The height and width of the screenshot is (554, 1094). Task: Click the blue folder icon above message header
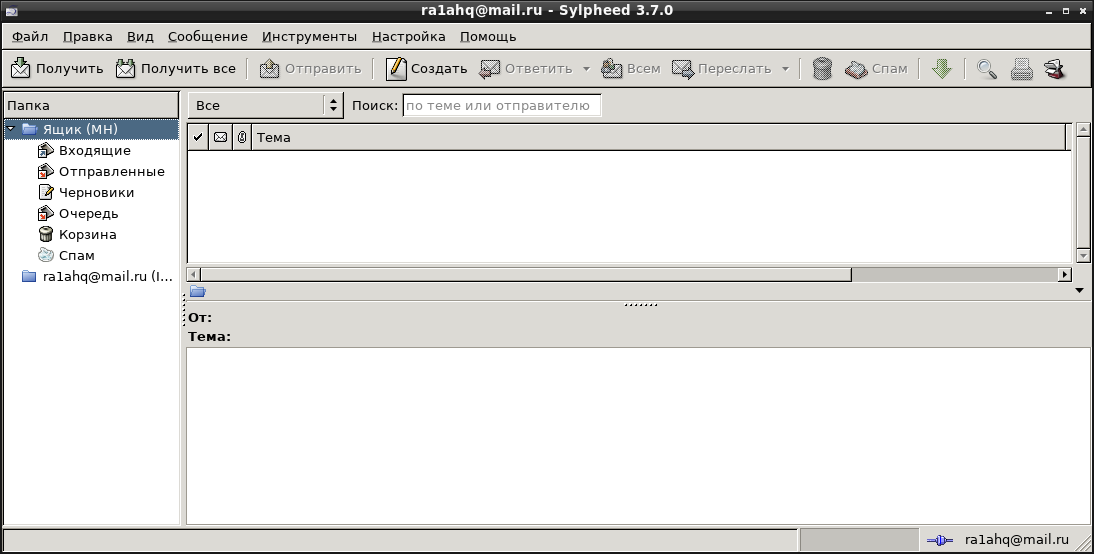click(x=197, y=292)
